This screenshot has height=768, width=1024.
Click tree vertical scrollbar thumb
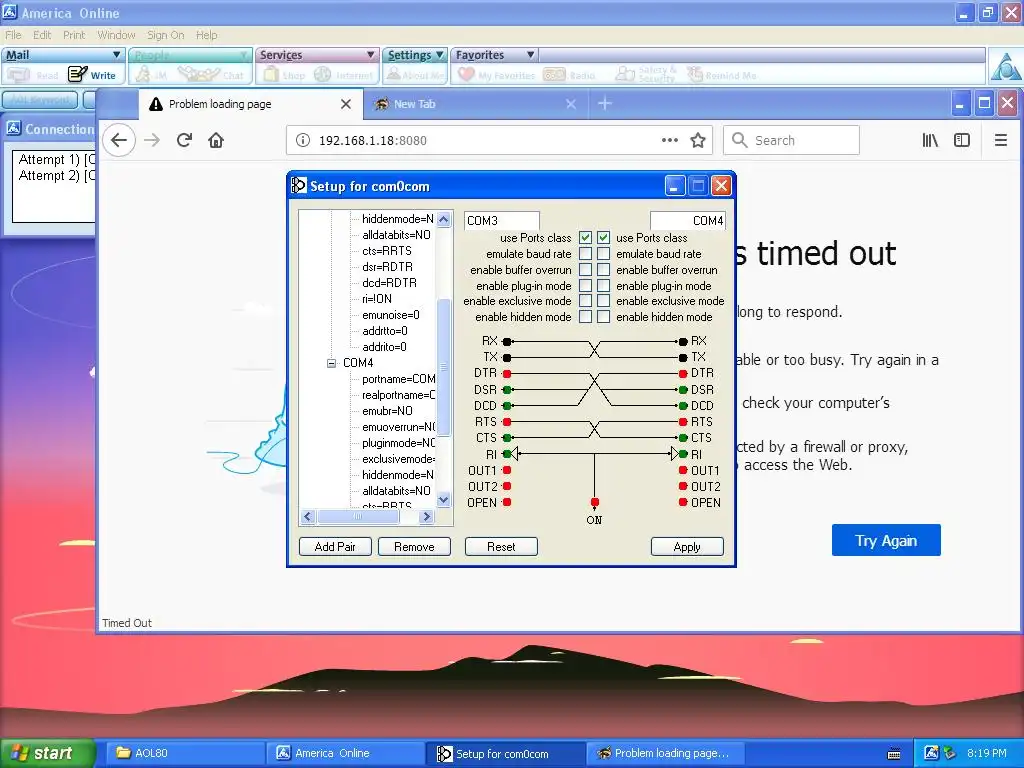444,367
